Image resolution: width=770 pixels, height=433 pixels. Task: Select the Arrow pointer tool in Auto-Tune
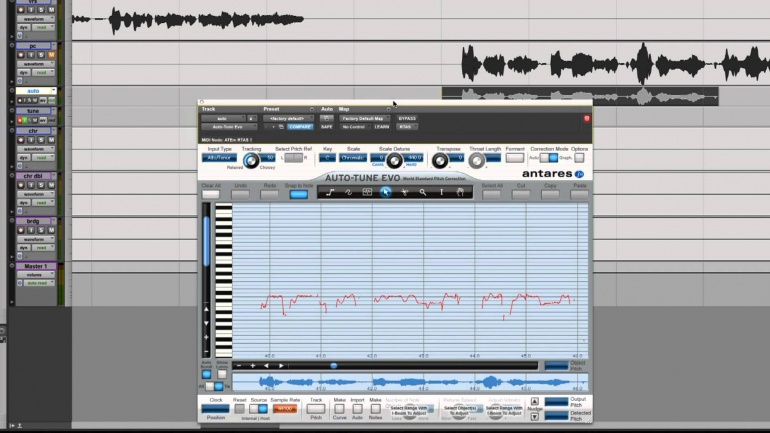click(385, 192)
